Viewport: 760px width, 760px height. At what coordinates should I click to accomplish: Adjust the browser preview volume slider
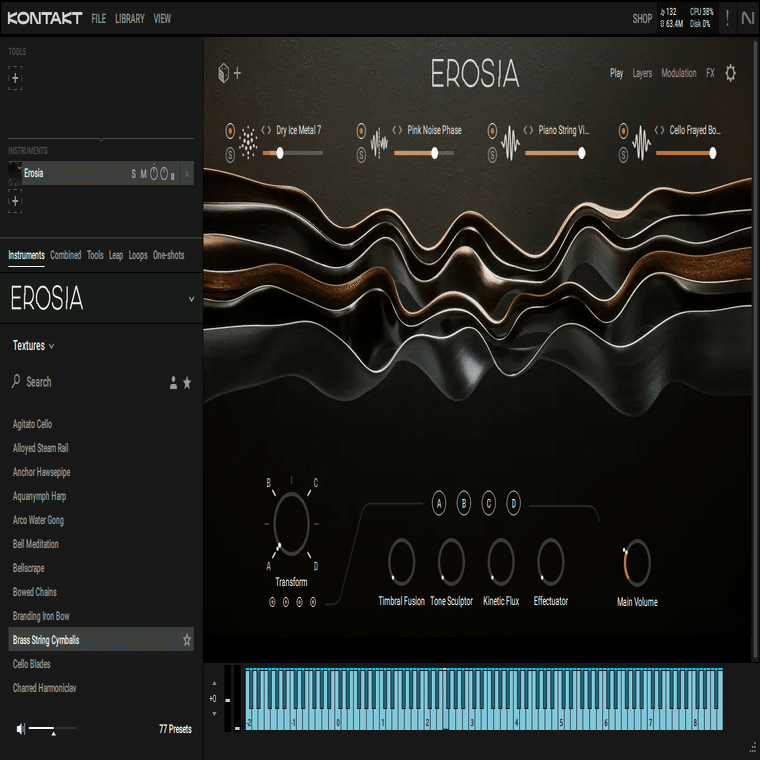click(52, 728)
